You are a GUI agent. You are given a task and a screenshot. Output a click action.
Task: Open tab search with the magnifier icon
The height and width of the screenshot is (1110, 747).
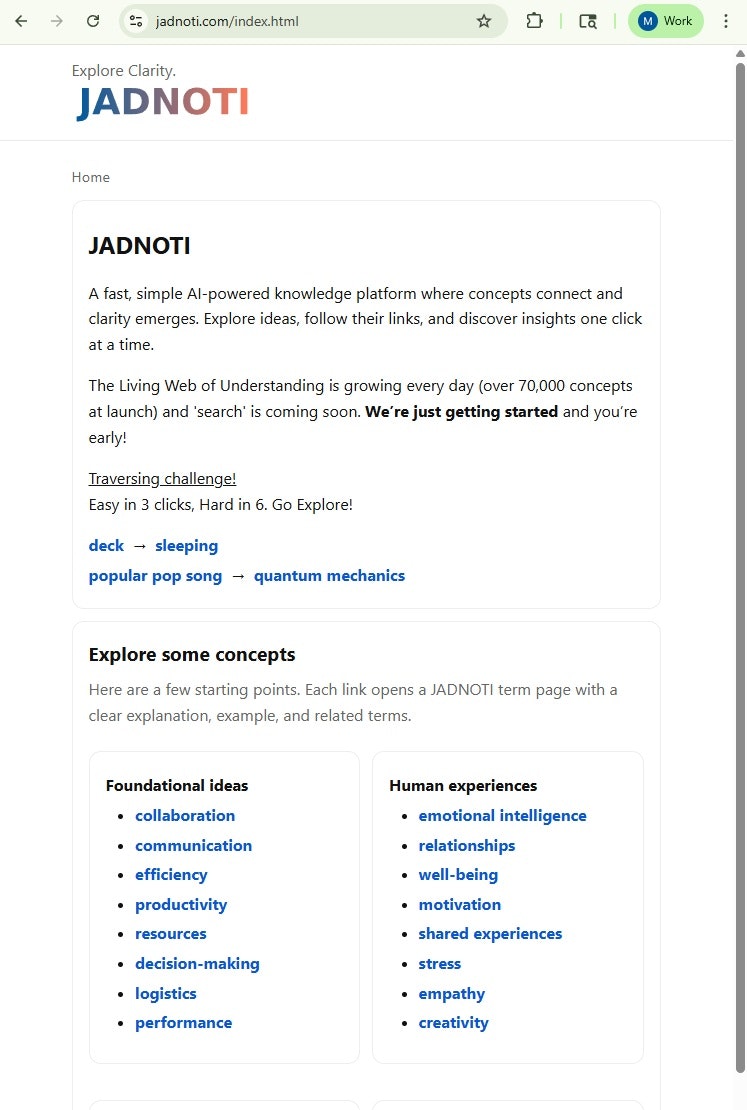(588, 21)
